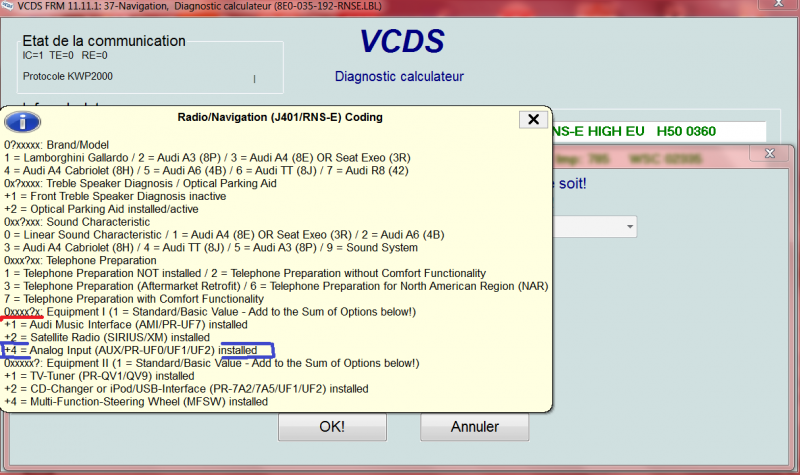
Task: Click the blue info icon in coding tooltip
Action: click(22, 120)
